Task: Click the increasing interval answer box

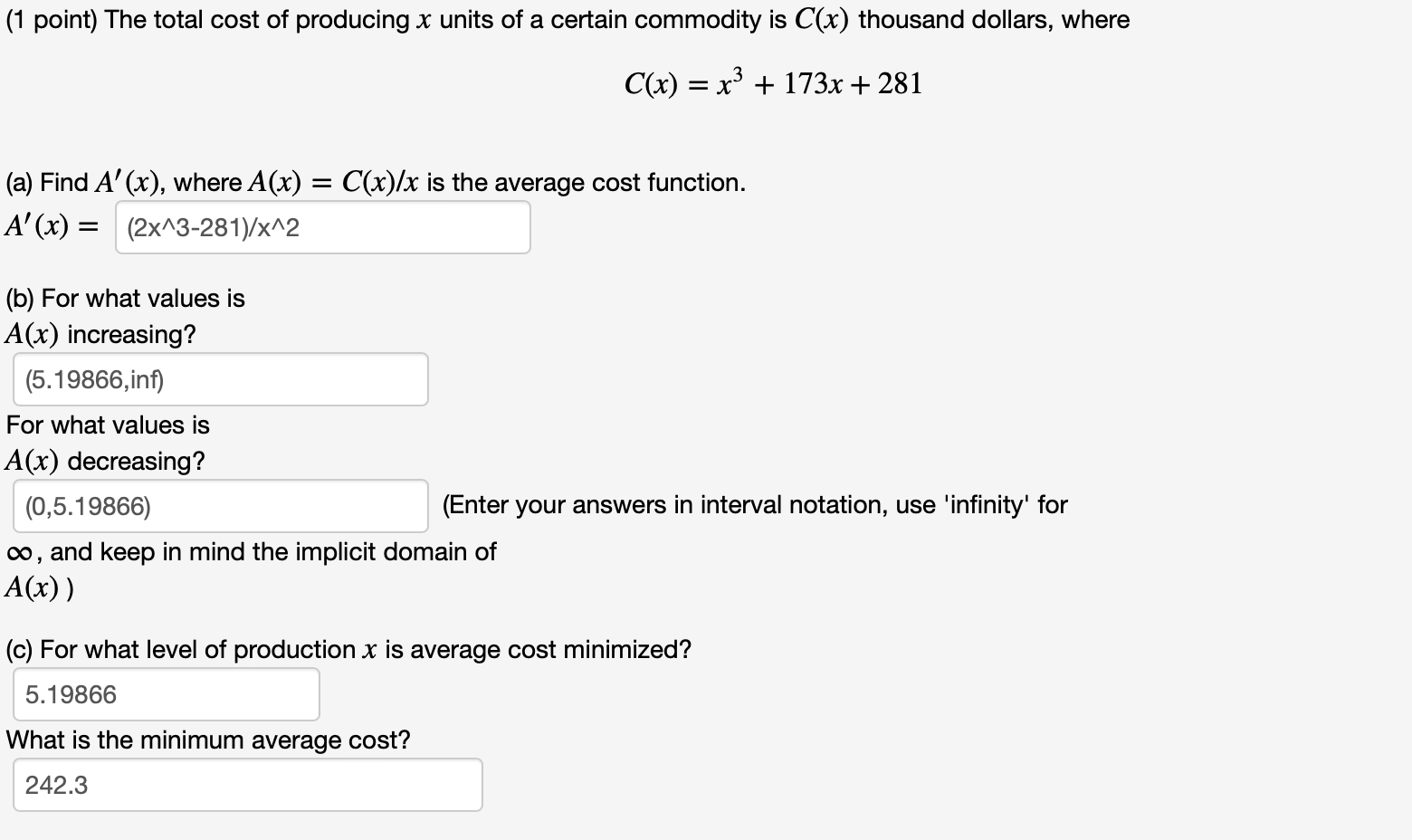Action: coord(219,379)
